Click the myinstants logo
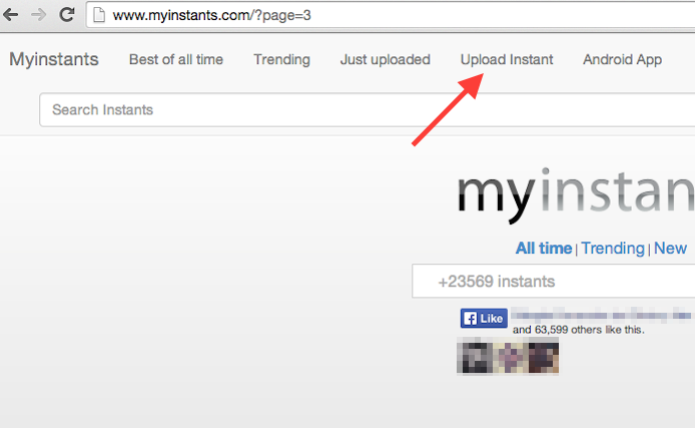 576,194
